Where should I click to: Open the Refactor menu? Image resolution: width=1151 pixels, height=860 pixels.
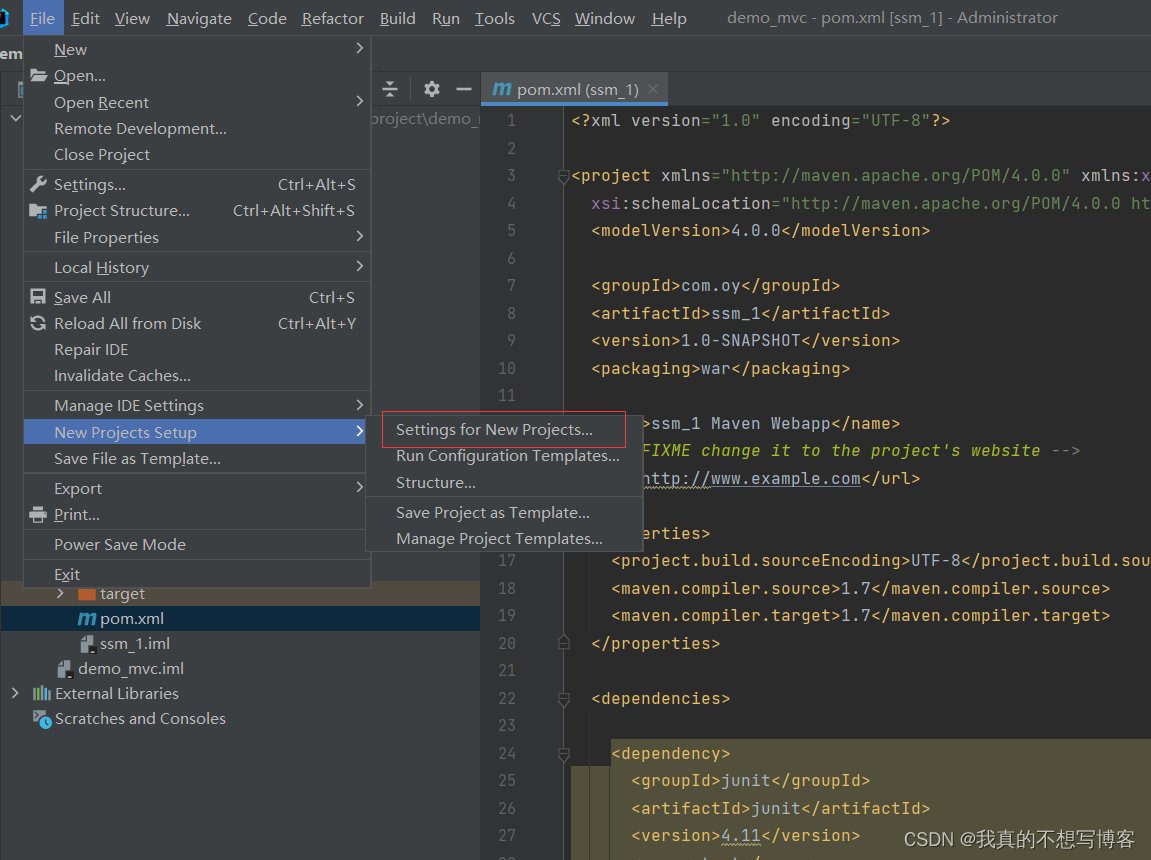[x=333, y=18]
